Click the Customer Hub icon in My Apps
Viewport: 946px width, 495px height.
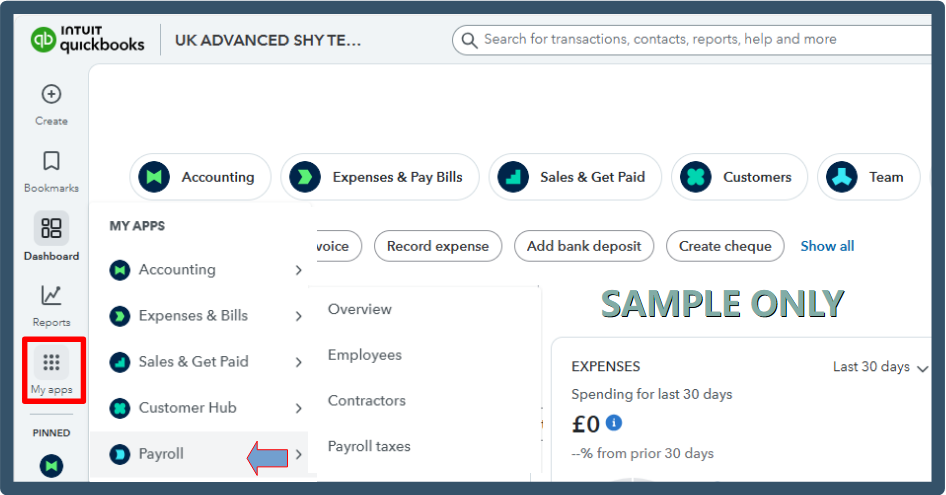pyautogui.click(x=119, y=408)
